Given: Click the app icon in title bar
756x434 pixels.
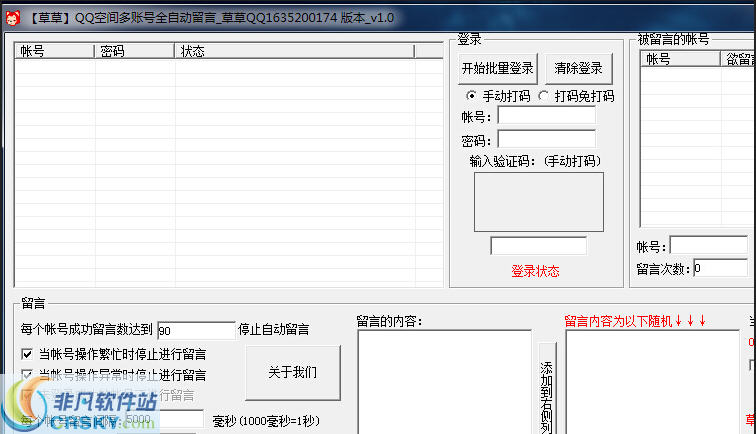Looking at the screenshot, I should coord(13,18).
